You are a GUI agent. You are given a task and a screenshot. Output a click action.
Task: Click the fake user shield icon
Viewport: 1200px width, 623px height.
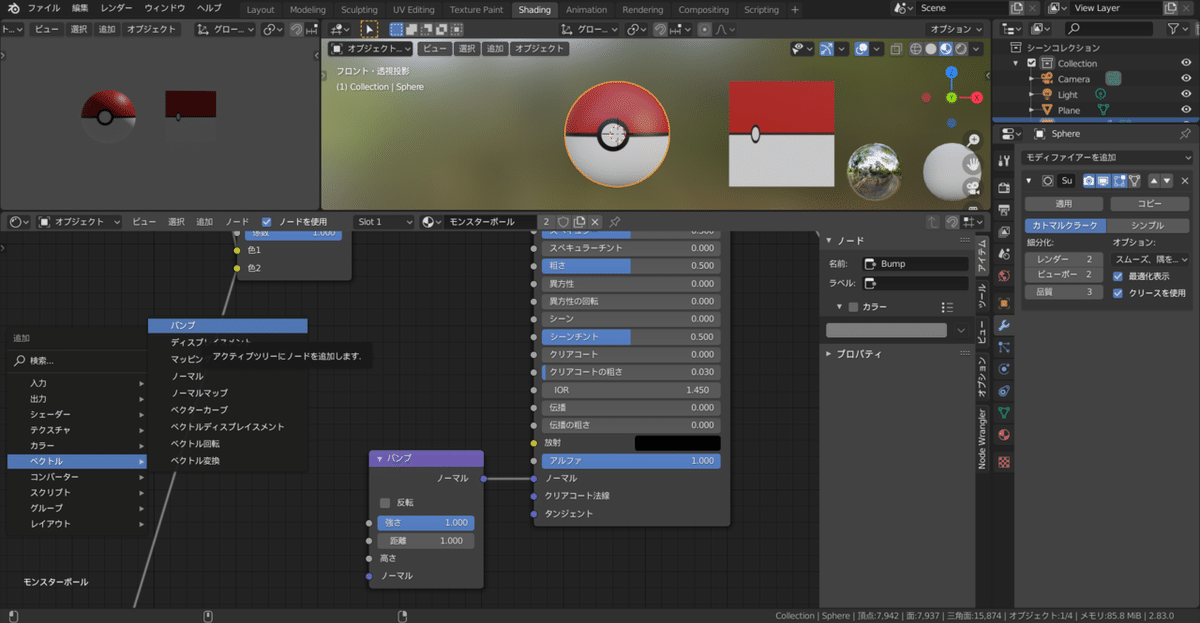[563, 221]
